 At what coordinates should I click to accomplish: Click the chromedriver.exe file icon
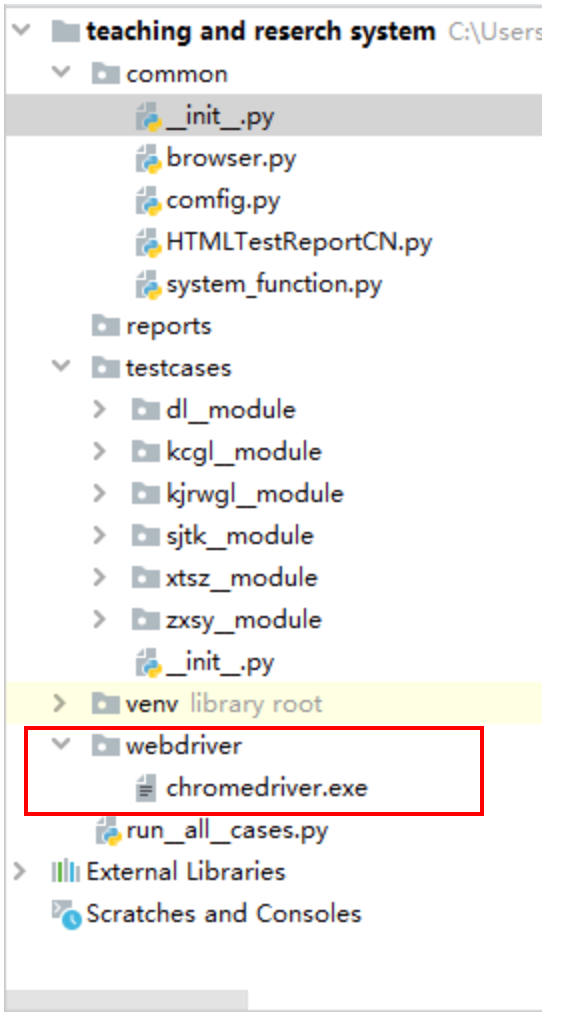[x=145, y=789]
